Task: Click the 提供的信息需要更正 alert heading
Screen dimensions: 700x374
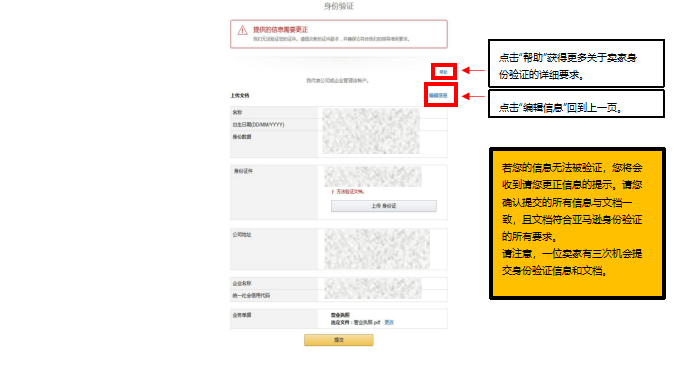Action: [x=280, y=29]
